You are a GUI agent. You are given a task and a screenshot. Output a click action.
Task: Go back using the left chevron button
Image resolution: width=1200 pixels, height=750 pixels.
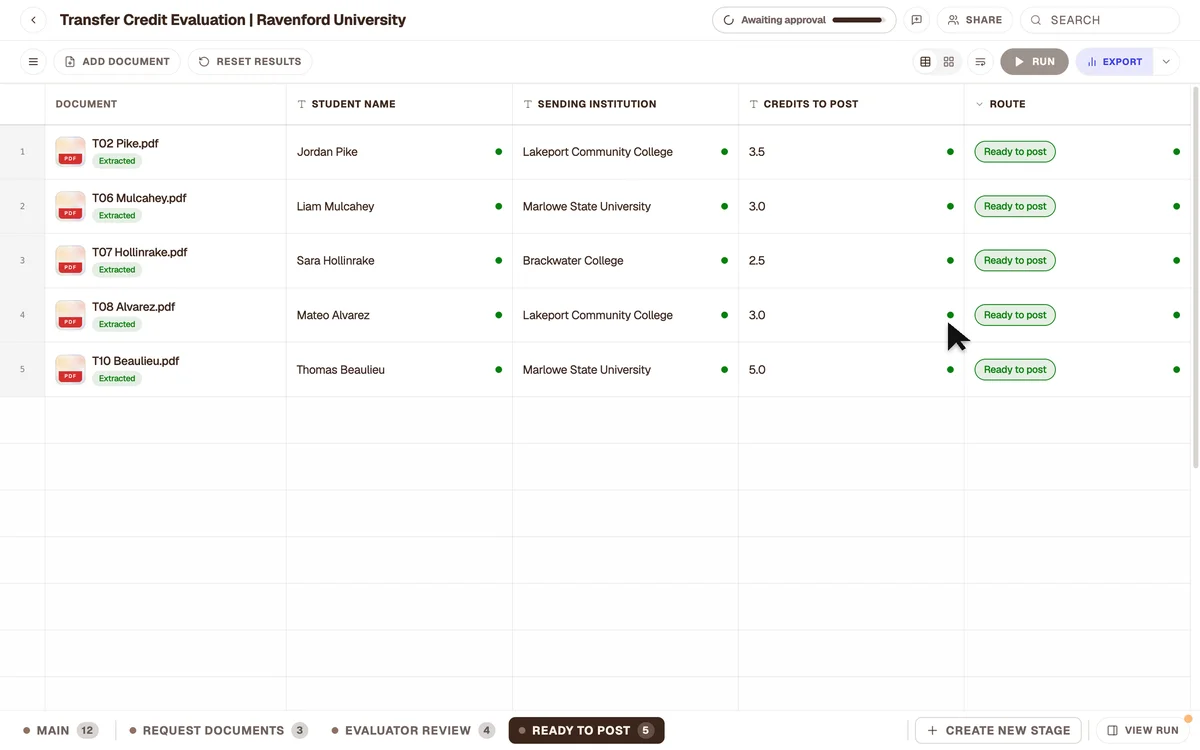(33, 20)
